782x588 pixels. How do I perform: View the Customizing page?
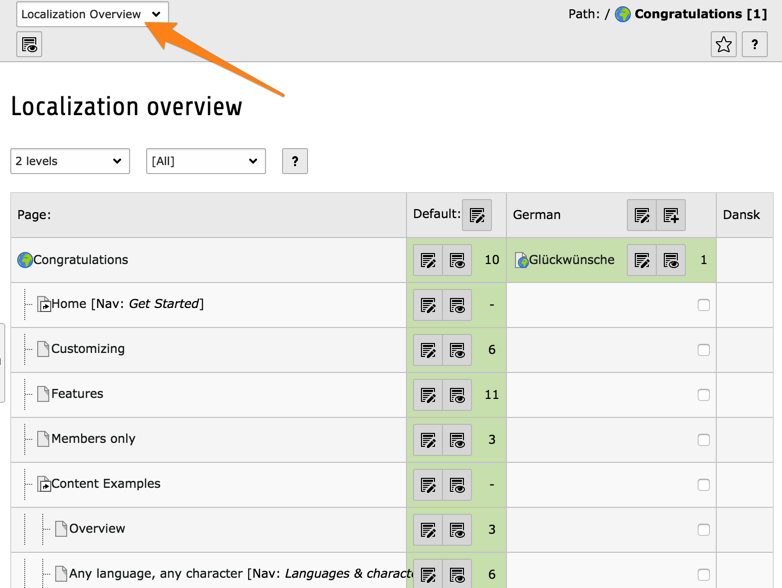click(457, 350)
